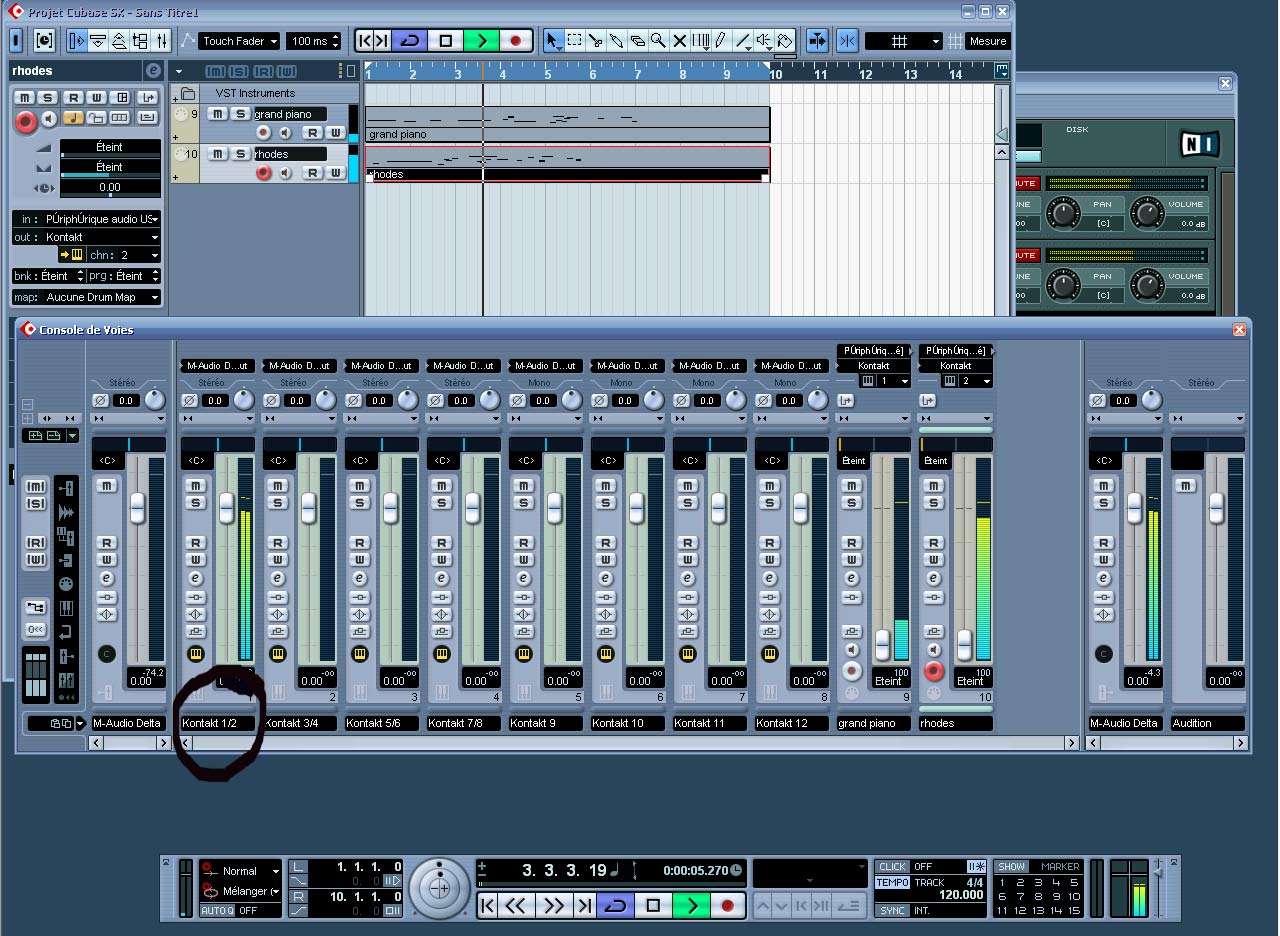
Task: Open the Aucune Drum Map dropdown
Action: point(100,297)
